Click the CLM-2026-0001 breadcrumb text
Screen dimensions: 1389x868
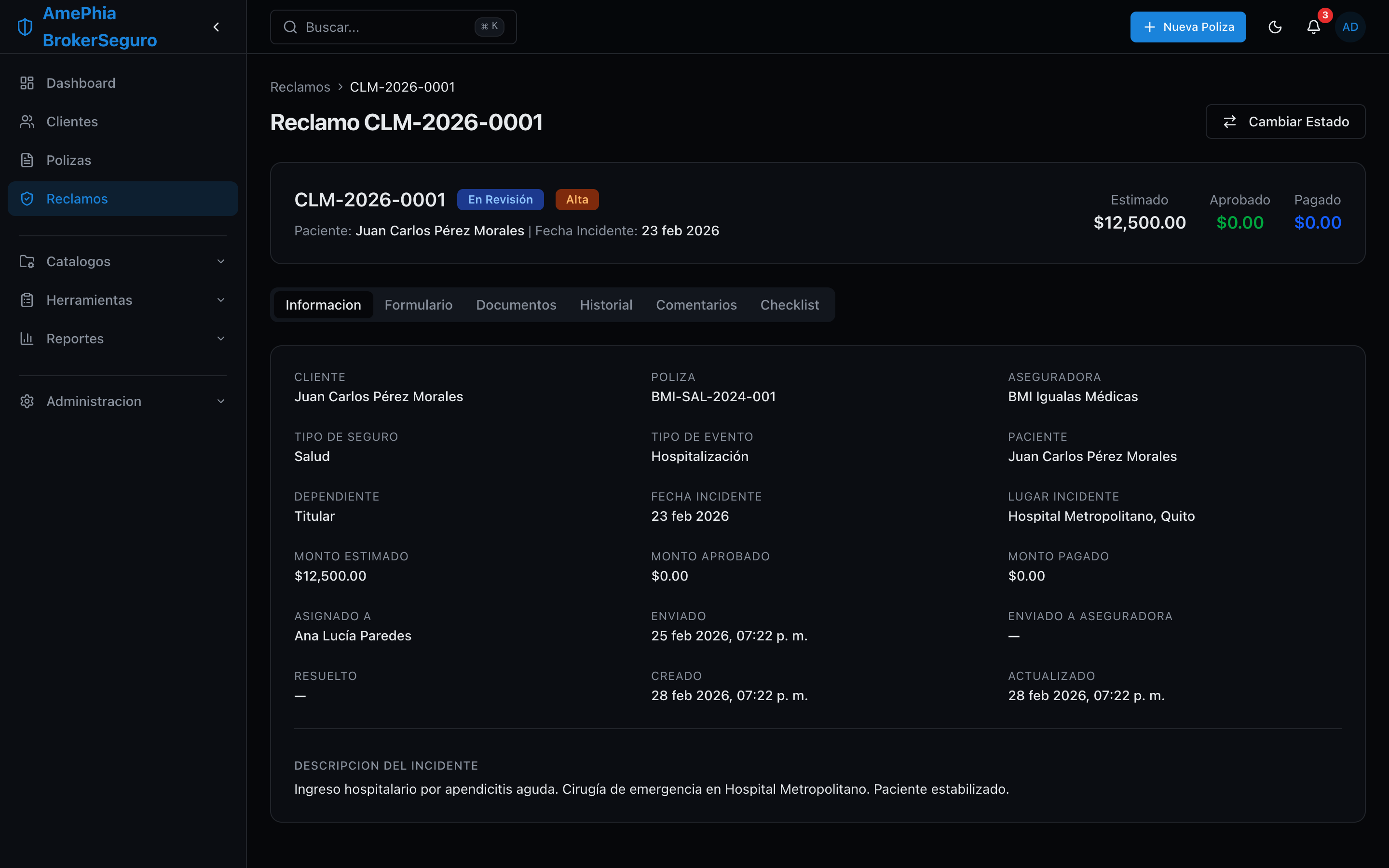pyautogui.click(x=402, y=87)
